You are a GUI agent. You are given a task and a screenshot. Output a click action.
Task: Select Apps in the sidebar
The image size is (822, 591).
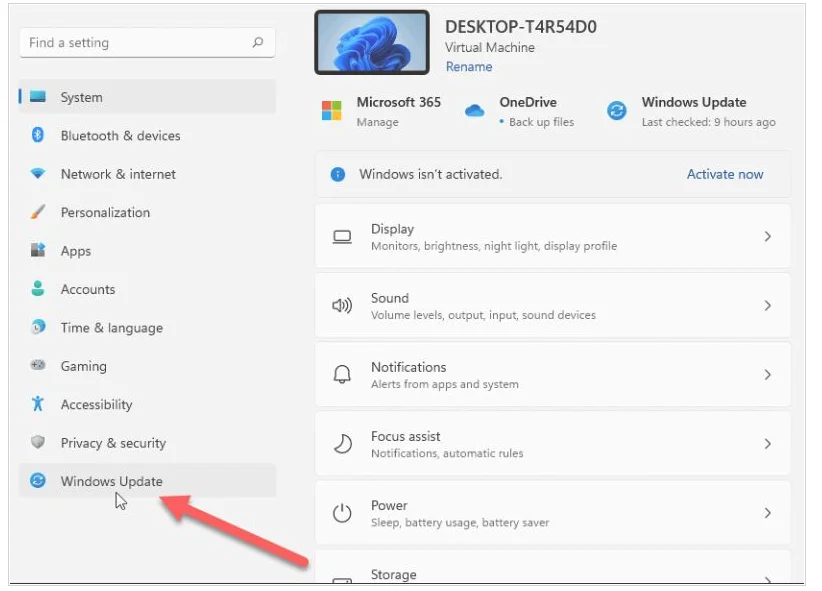(76, 251)
